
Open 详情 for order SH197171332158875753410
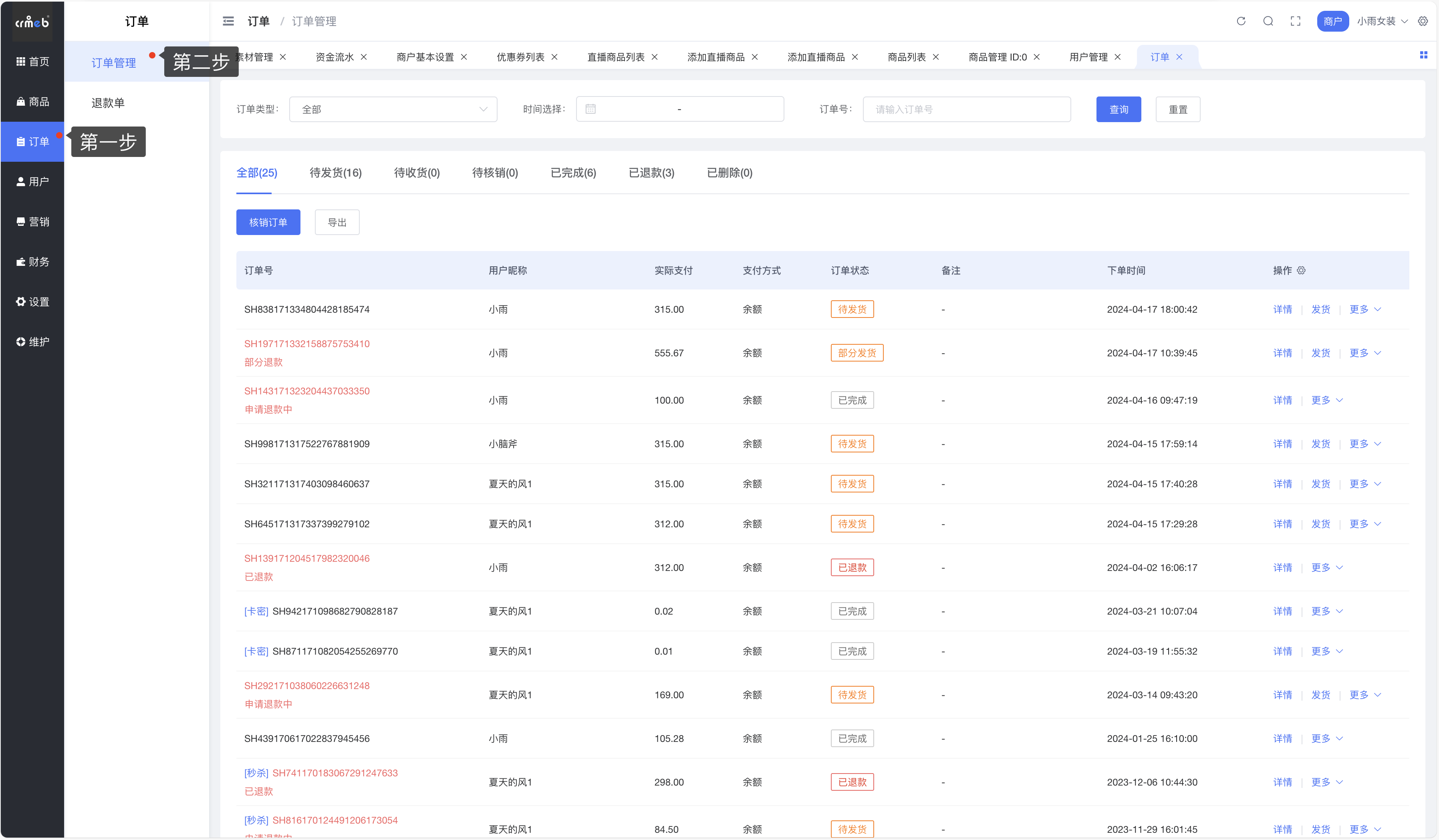(x=1282, y=353)
